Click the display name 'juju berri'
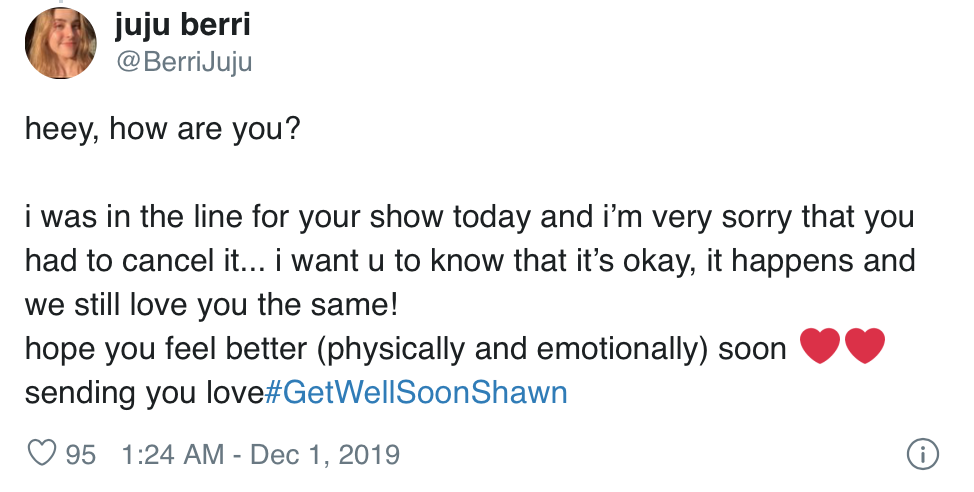The image size is (974, 492). pos(181,25)
